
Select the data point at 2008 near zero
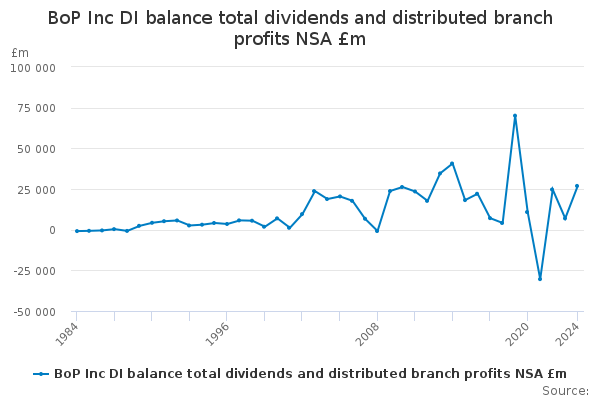[377, 231]
